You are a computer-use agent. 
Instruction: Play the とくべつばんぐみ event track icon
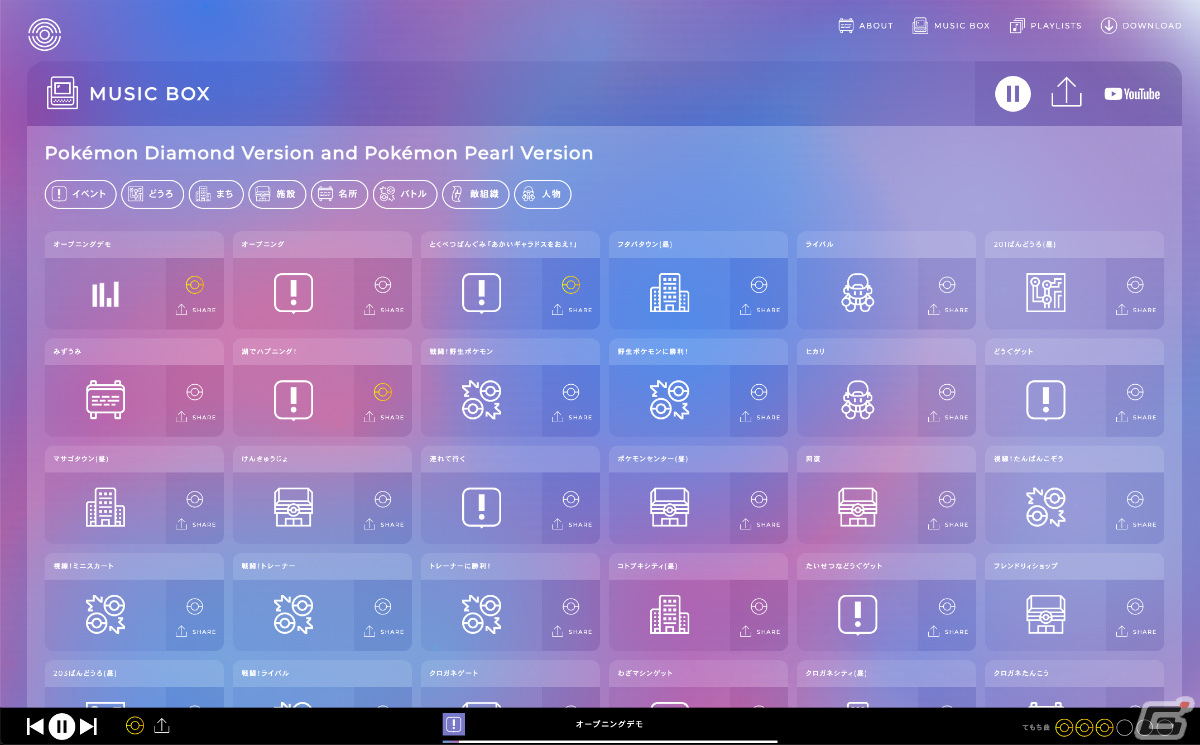point(481,294)
